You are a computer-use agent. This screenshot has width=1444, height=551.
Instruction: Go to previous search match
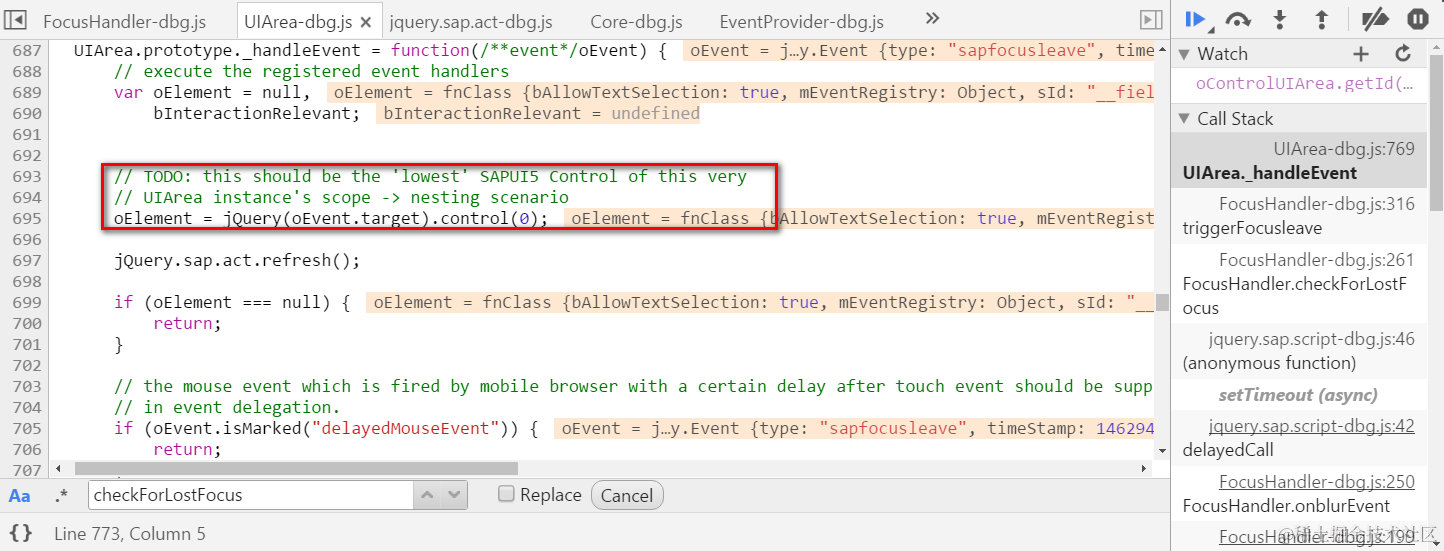click(427, 495)
